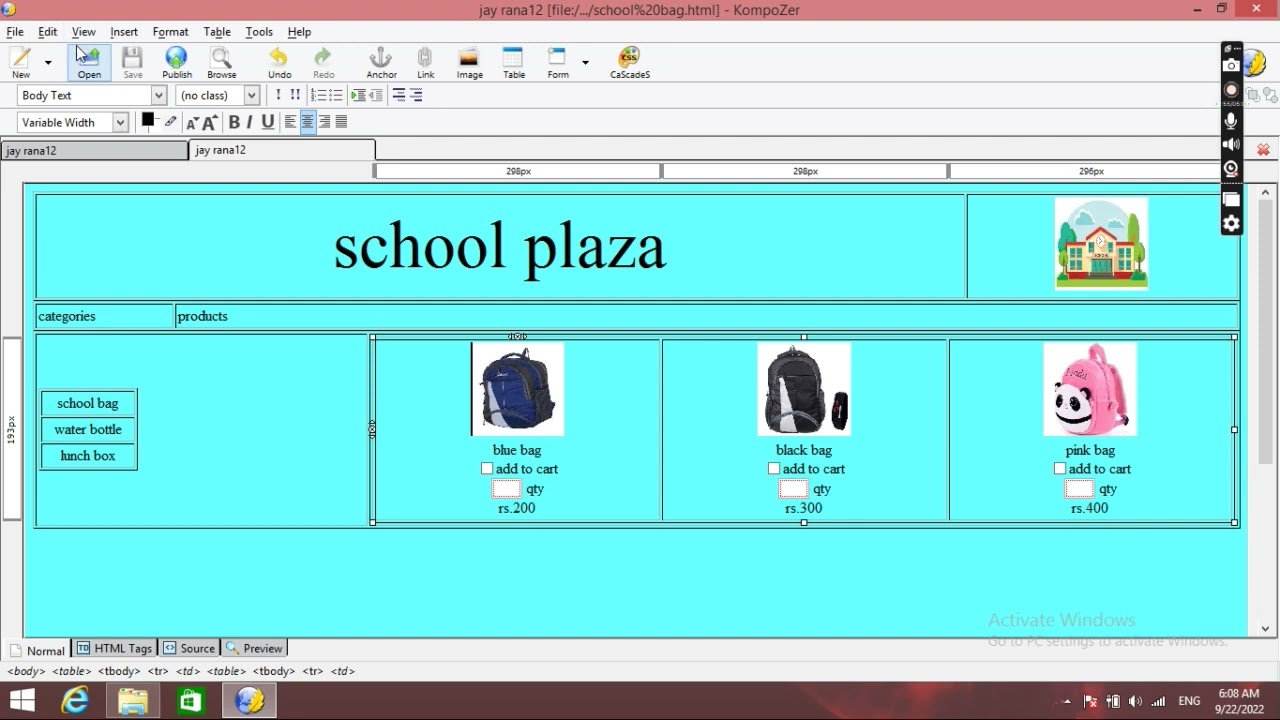Insert an Anchor using the anchor icon
This screenshot has width=1280, height=720.
pyautogui.click(x=381, y=62)
